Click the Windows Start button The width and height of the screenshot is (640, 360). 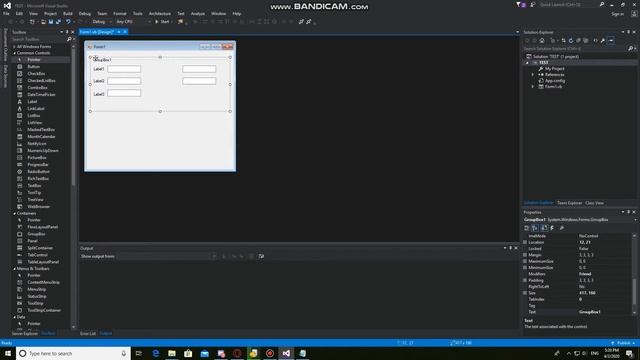pos(8,353)
